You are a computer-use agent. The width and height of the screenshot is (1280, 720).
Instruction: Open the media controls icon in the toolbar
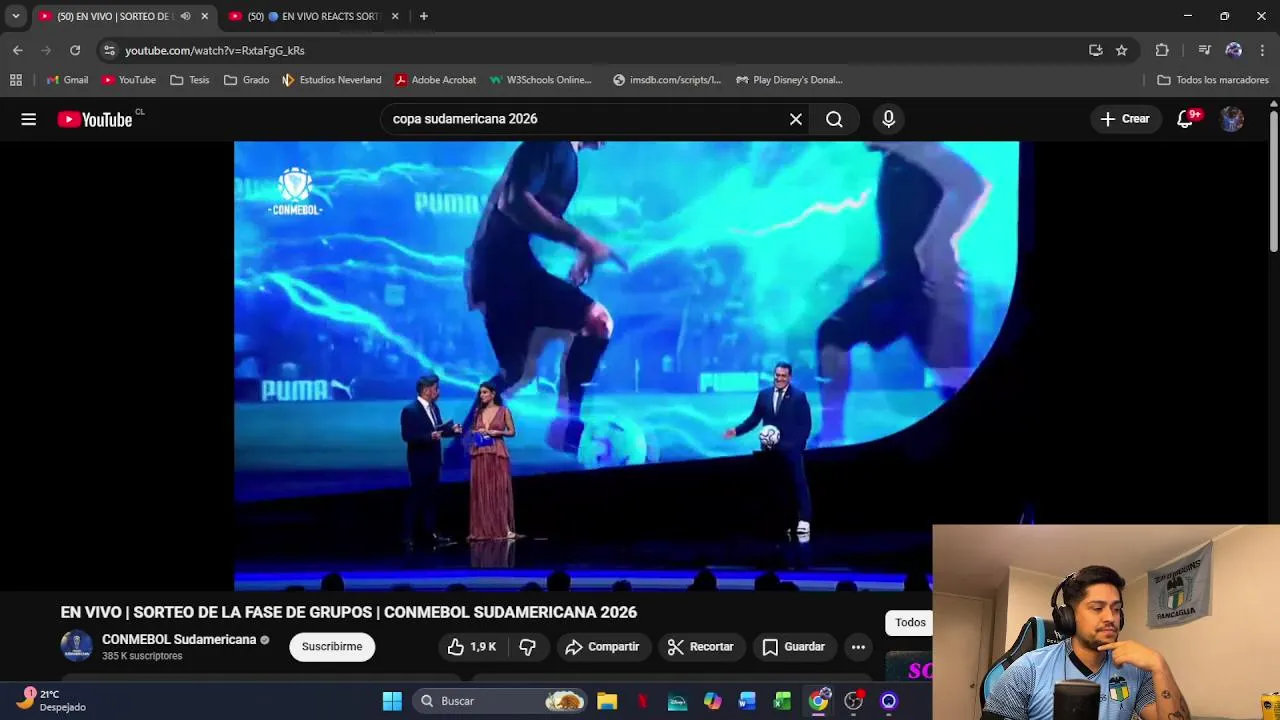(1205, 50)
